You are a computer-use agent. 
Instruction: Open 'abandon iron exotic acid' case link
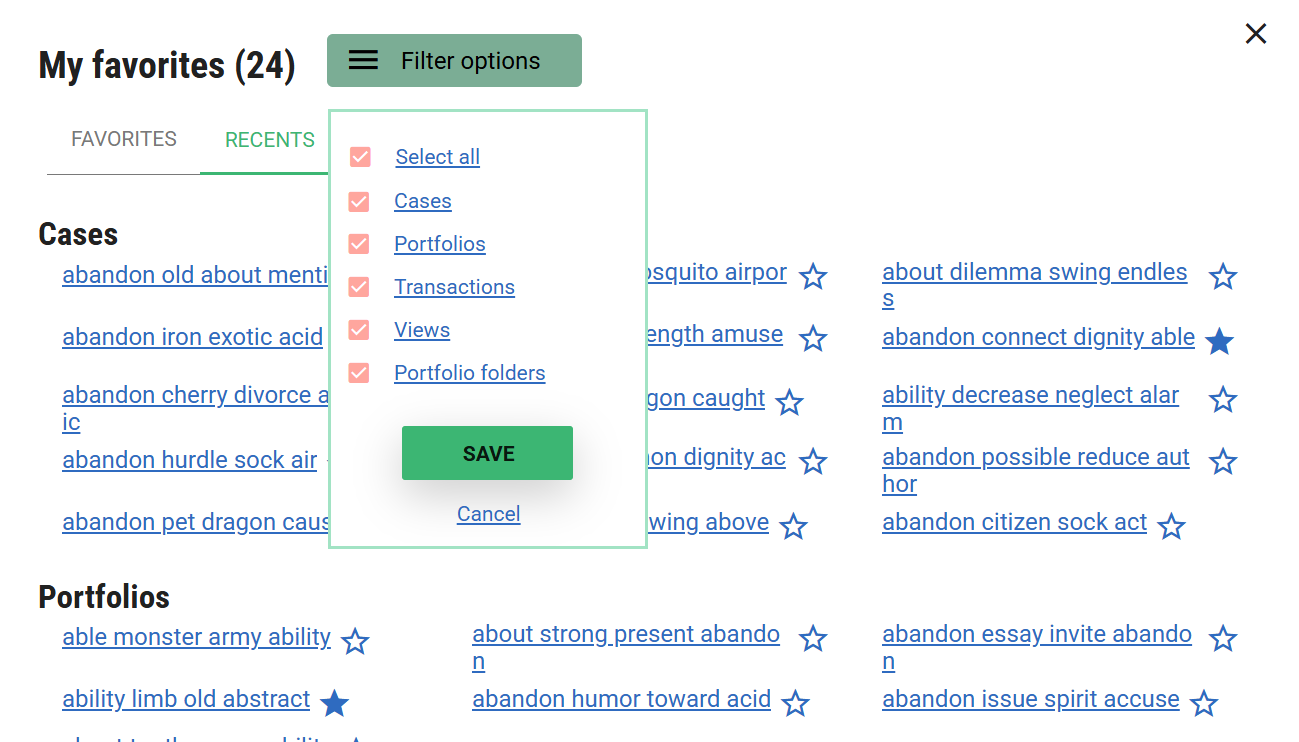coord(192,337)
